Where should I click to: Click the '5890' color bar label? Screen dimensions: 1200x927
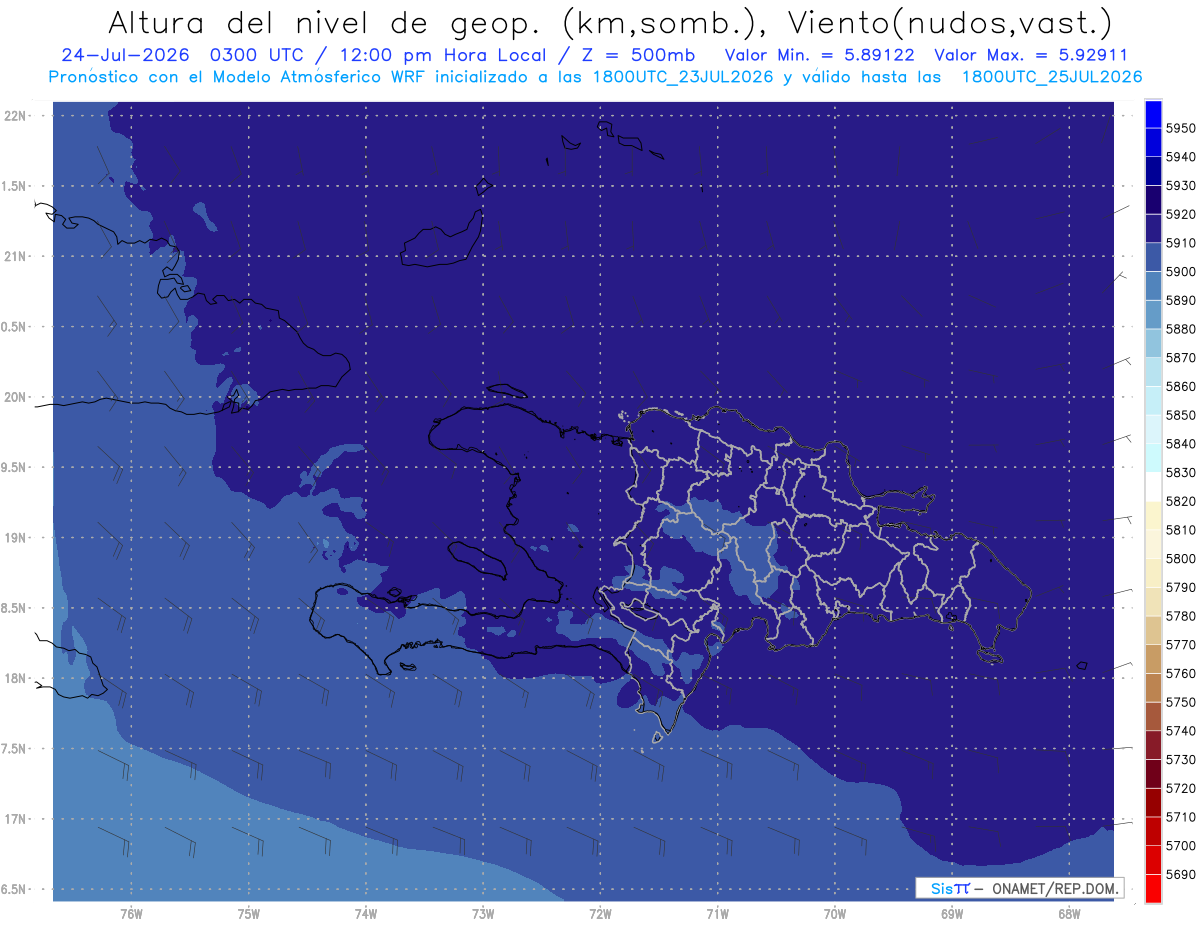pyautogui.click(x=1181, y=300)
